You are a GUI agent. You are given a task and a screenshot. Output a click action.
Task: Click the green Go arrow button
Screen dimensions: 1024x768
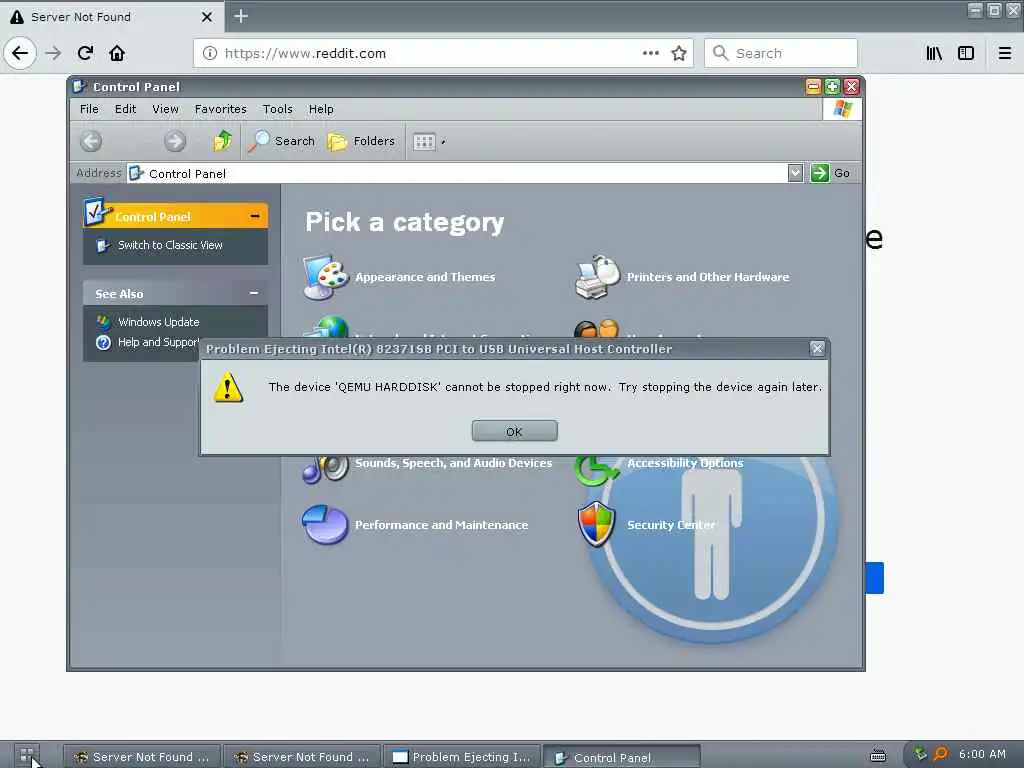(x=820, y=173)
